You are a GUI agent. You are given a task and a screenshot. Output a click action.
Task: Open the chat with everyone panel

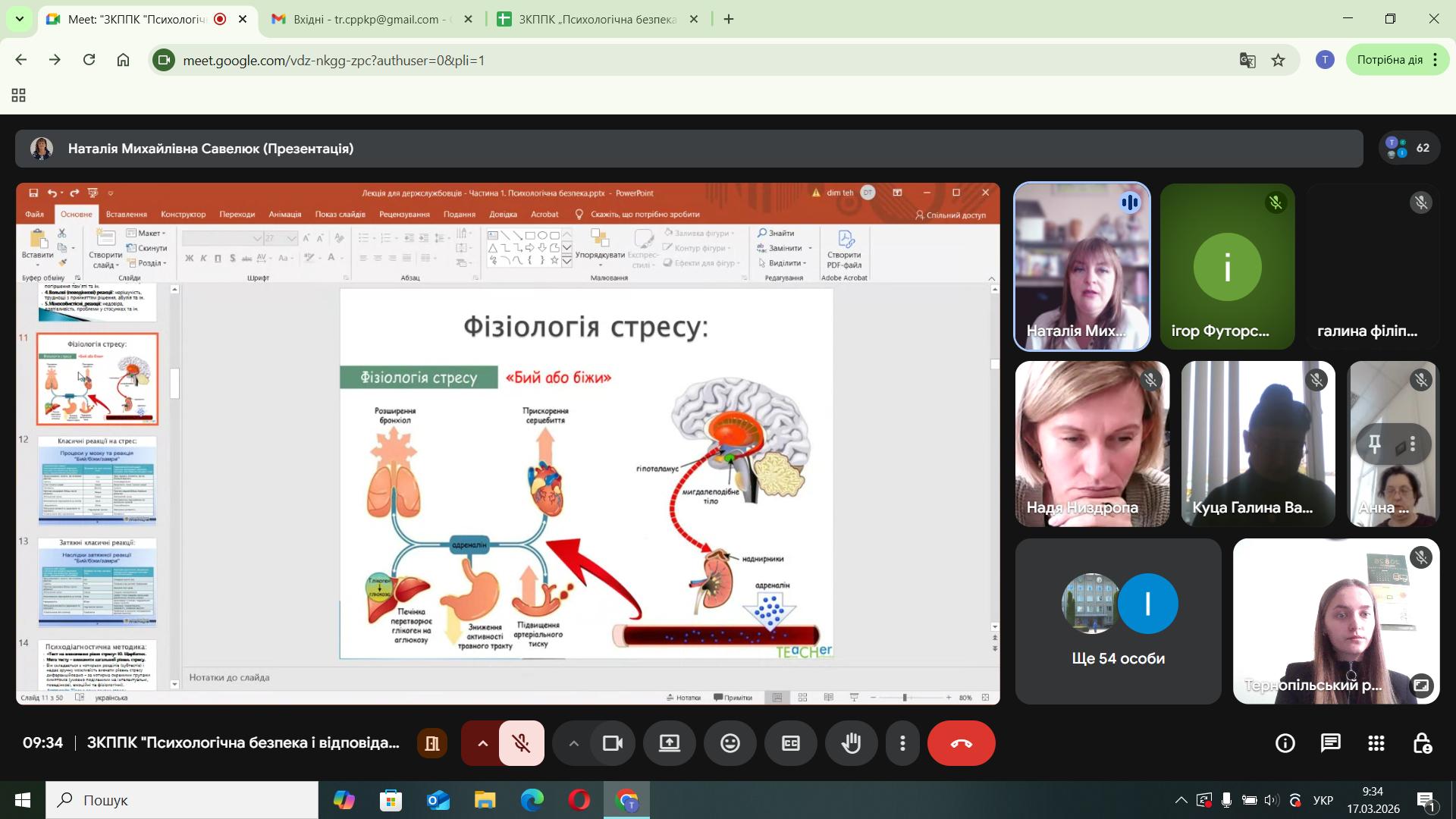tap(1330, 743)
